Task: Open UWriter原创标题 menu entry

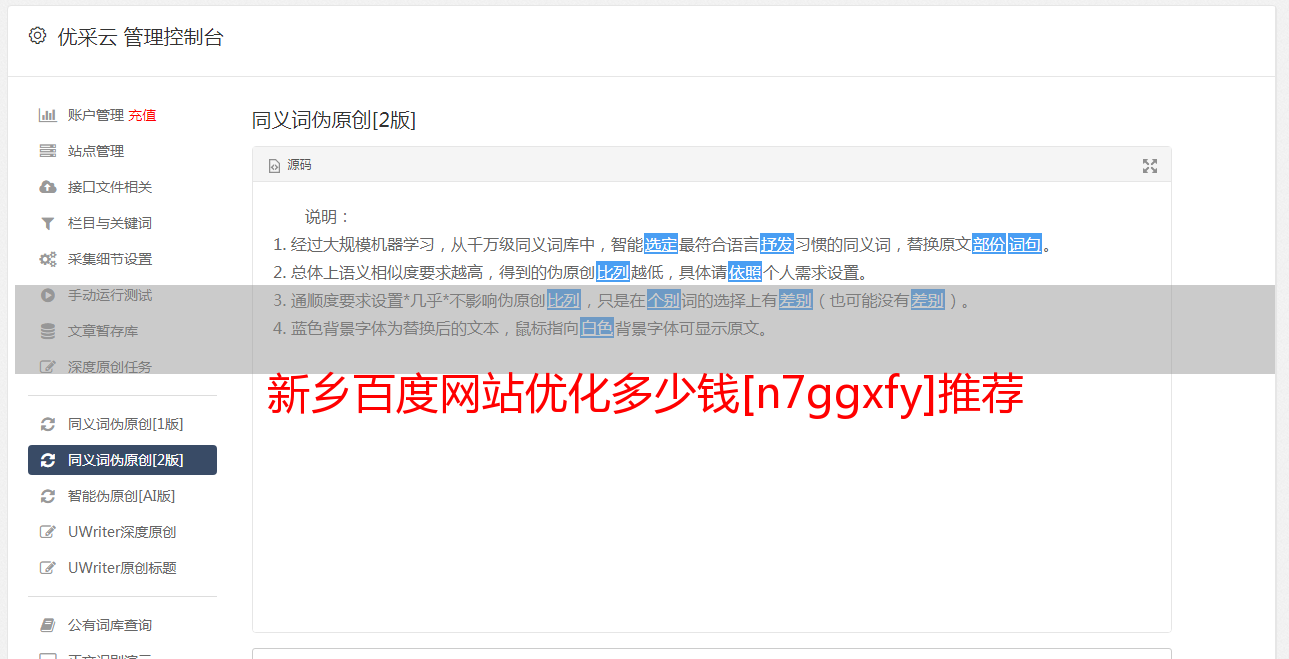Action: (122, 568)
